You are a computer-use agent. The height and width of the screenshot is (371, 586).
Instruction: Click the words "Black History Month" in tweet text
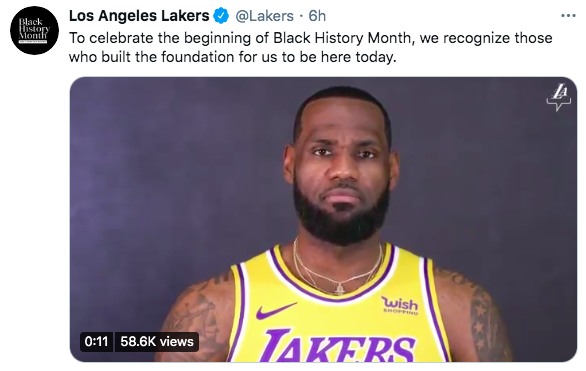click(342, 38)
